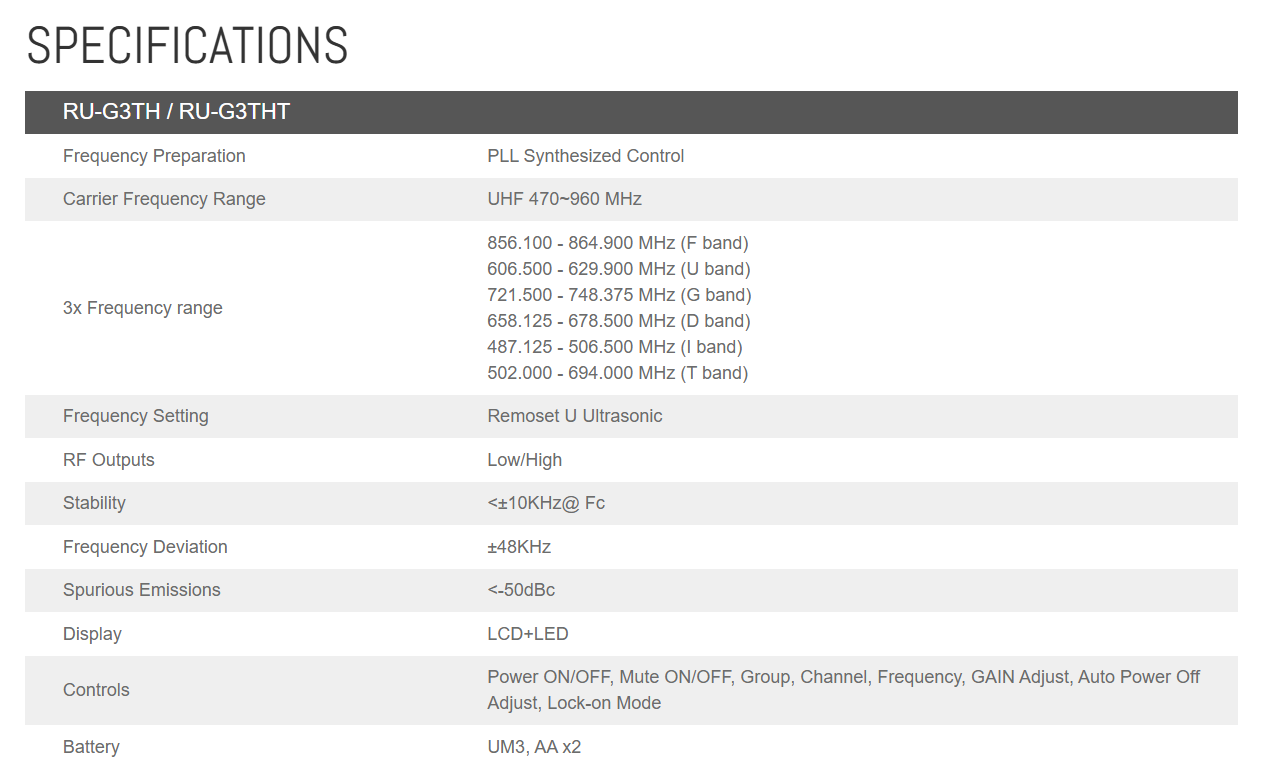Click the UM3, AA x2 battery value

pos(534,747)
